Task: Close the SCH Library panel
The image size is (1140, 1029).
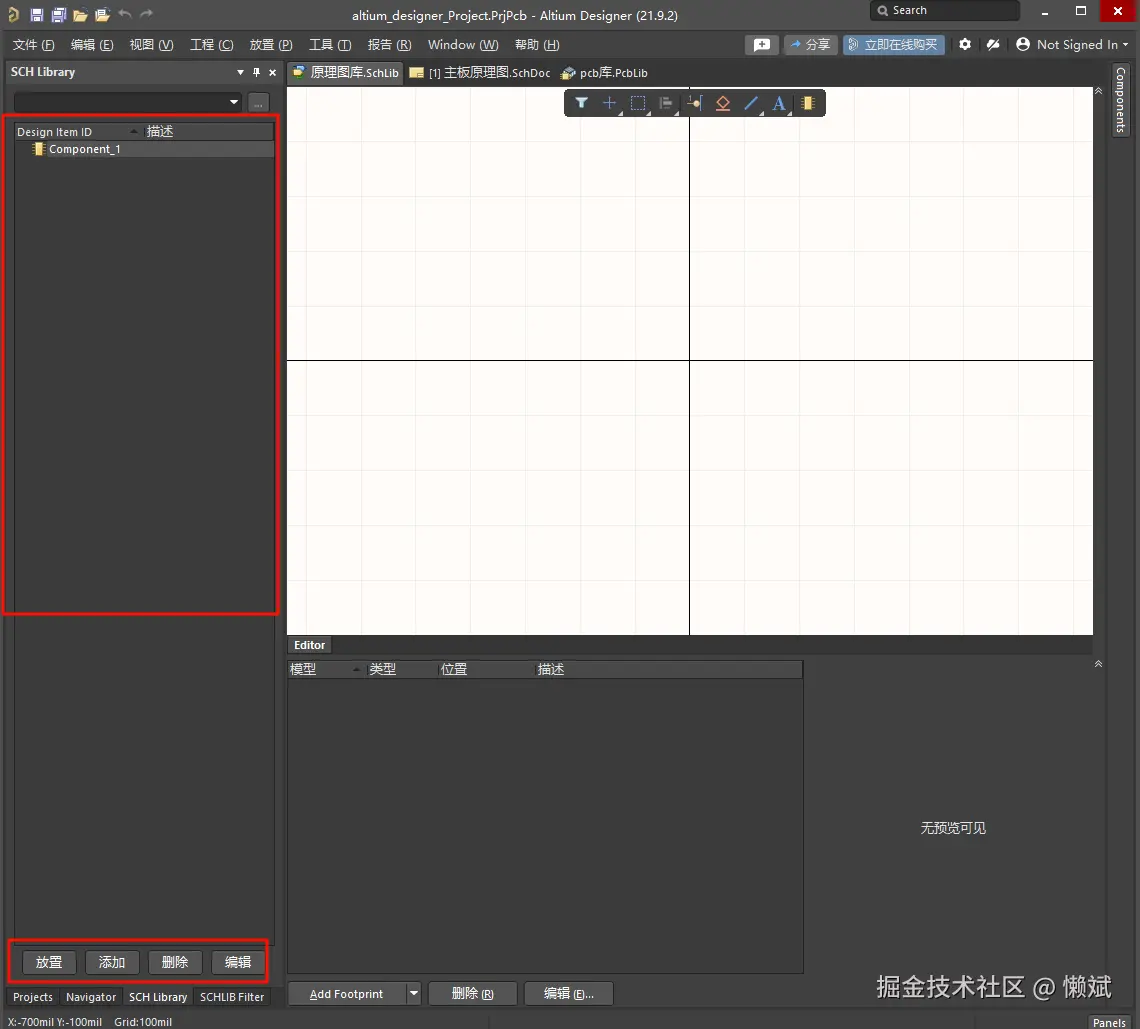Action: click(x=273, y=72)
